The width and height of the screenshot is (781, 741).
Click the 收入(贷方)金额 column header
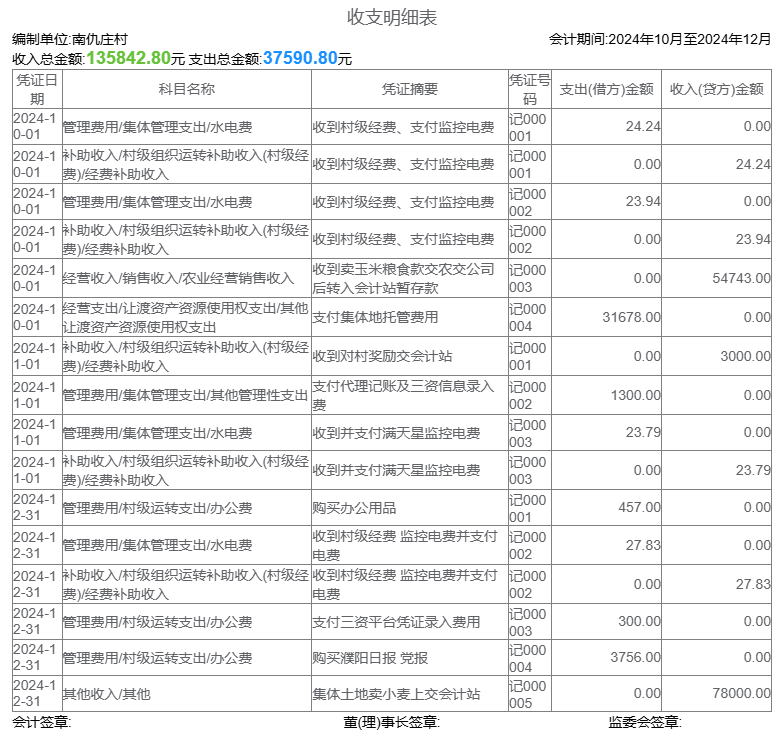(716, 89)
